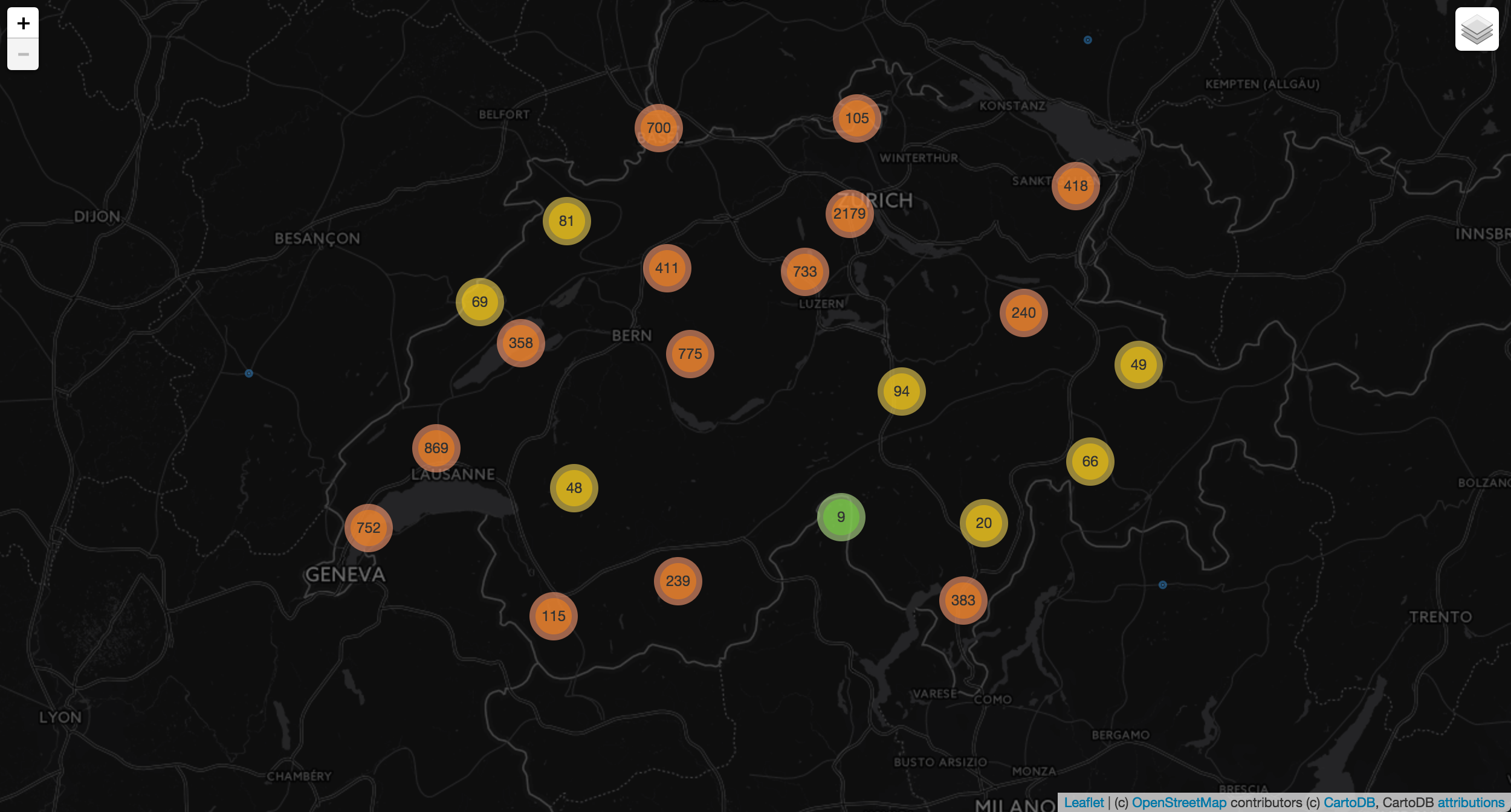Select the blue point marker east of Besançon
The width and height of the screenshot is (1511, 812).
(248, 373)
